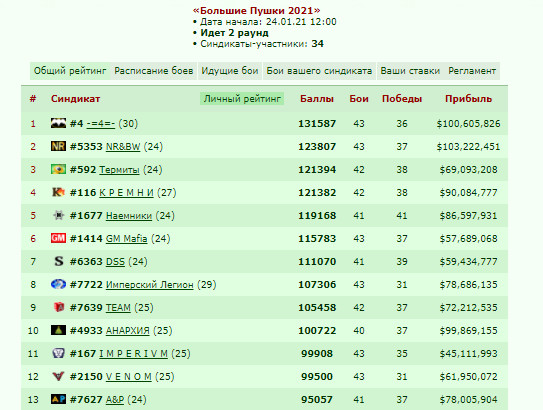Open the NR&BW syndicate link
Screen dimensions: 543x410
point(123,146)
